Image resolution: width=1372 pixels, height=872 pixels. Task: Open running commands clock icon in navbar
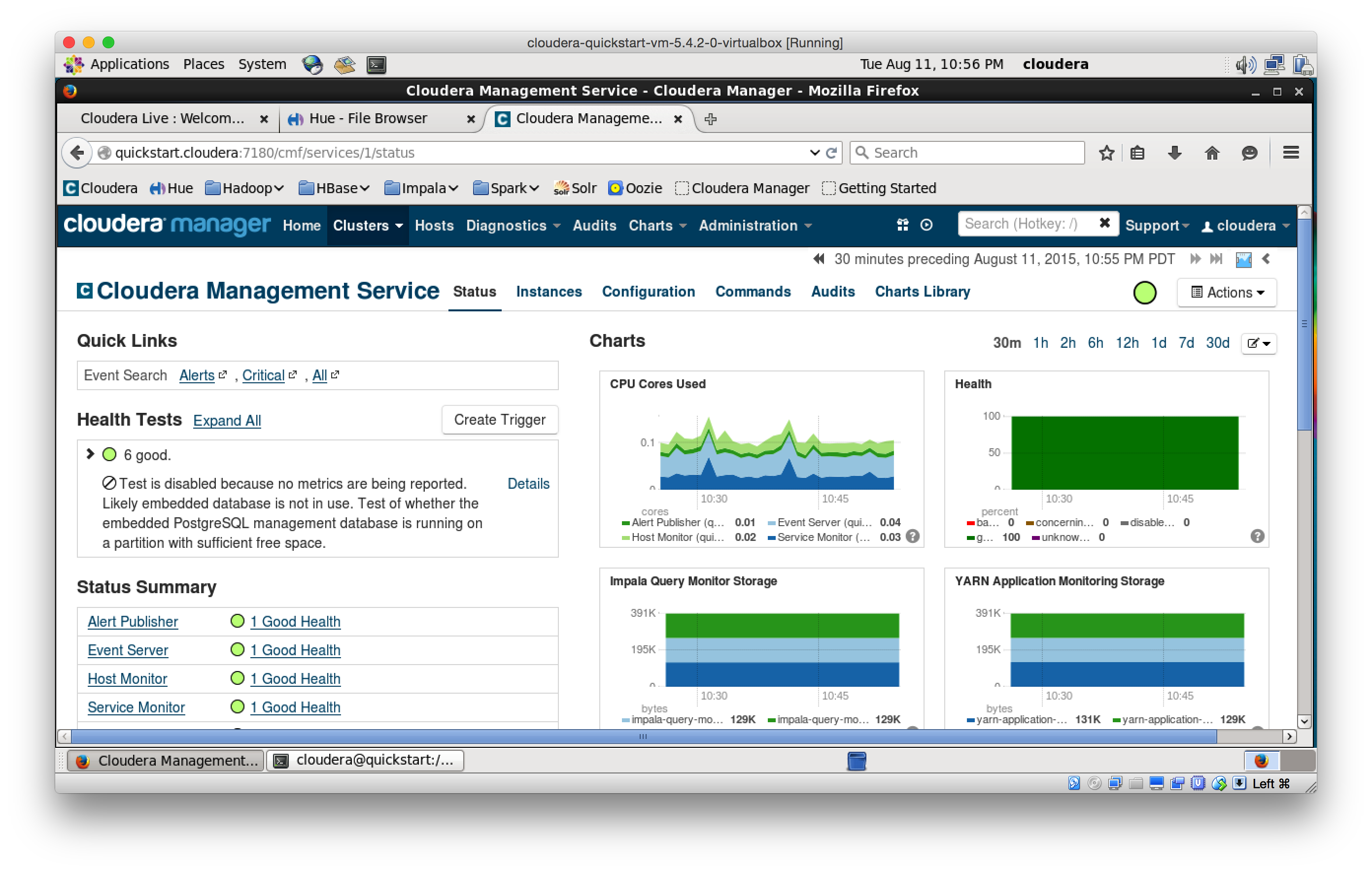pos(926,225)
